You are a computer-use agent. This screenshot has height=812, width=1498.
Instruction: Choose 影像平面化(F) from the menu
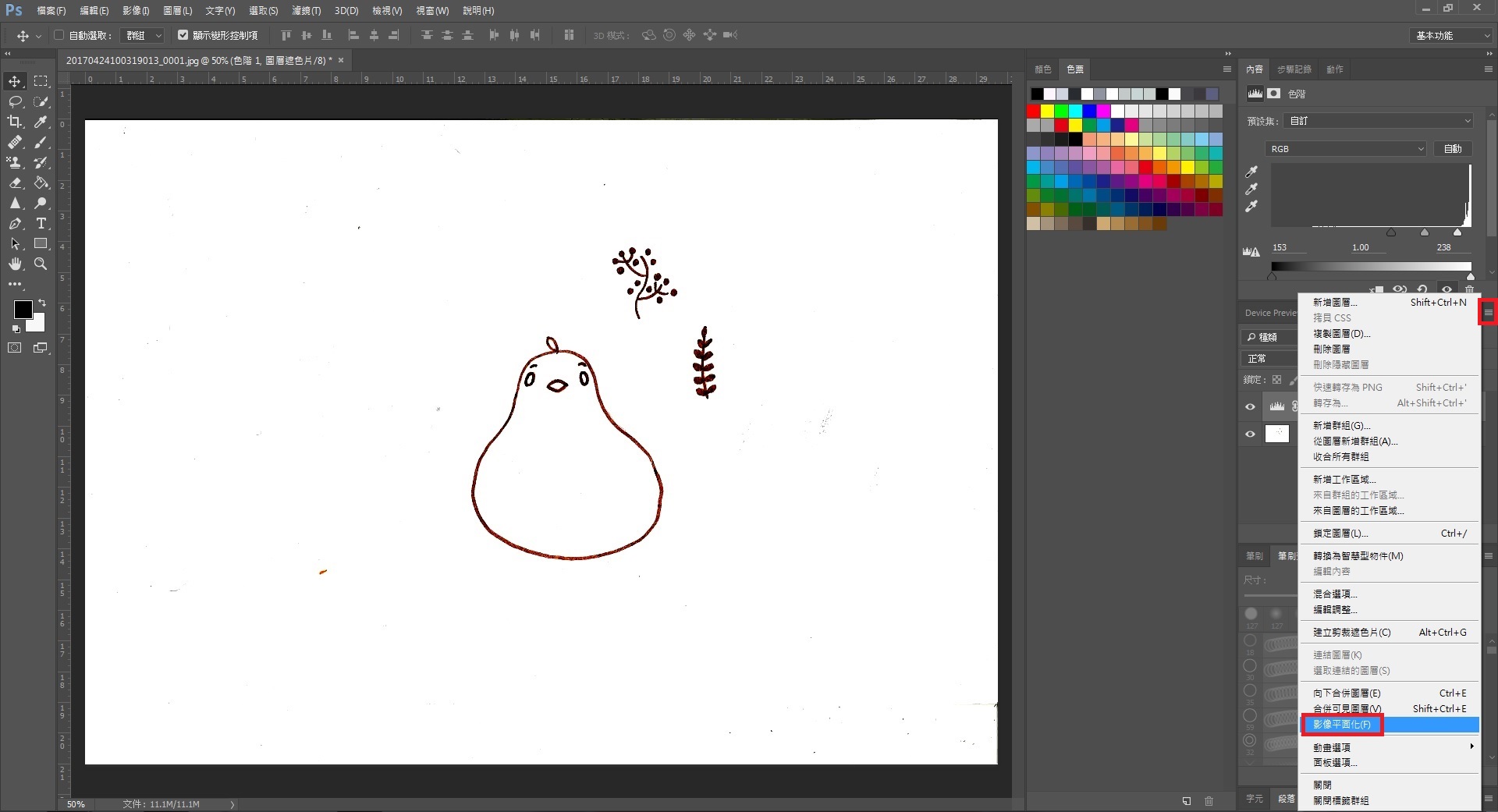(1342, 725)
